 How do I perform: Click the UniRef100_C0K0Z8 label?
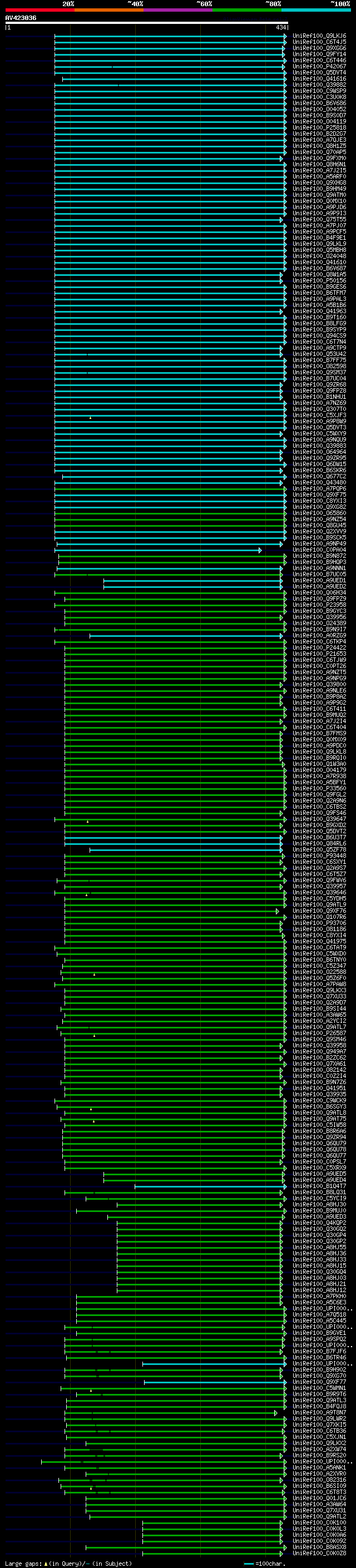pos(319,1553)
